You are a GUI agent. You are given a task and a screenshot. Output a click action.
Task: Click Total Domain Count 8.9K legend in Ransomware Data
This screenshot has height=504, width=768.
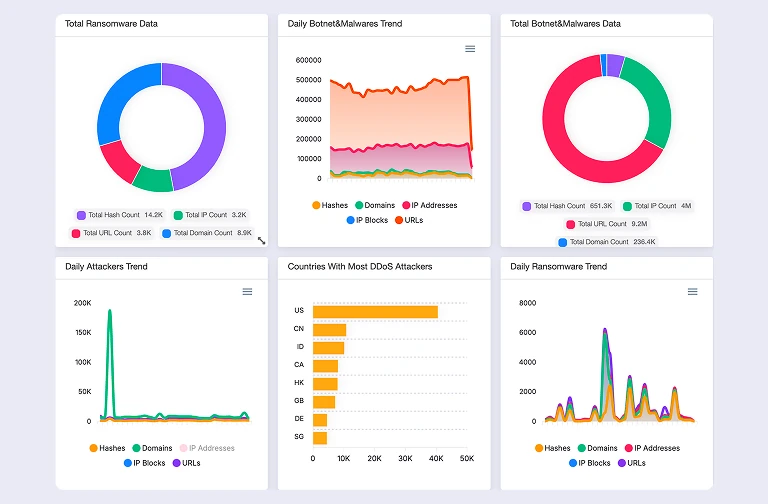[207, 233]
